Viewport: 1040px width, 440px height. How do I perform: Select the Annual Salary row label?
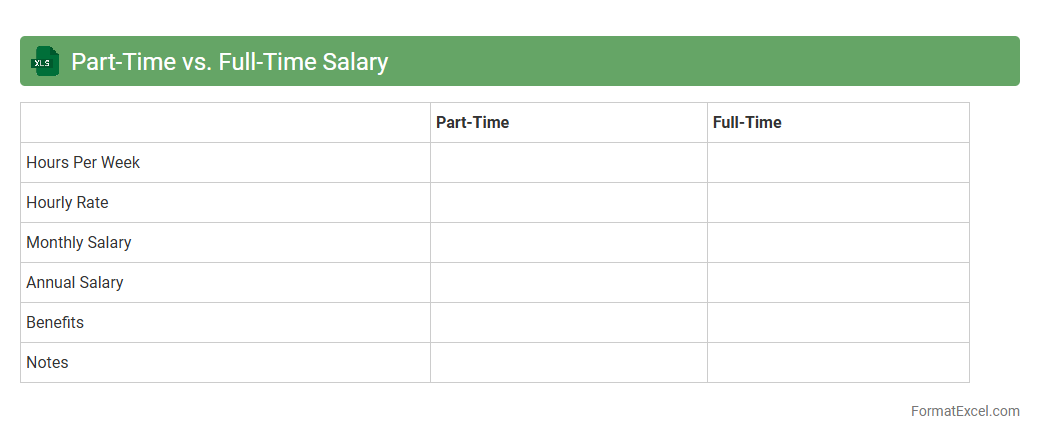click(75, 282)
